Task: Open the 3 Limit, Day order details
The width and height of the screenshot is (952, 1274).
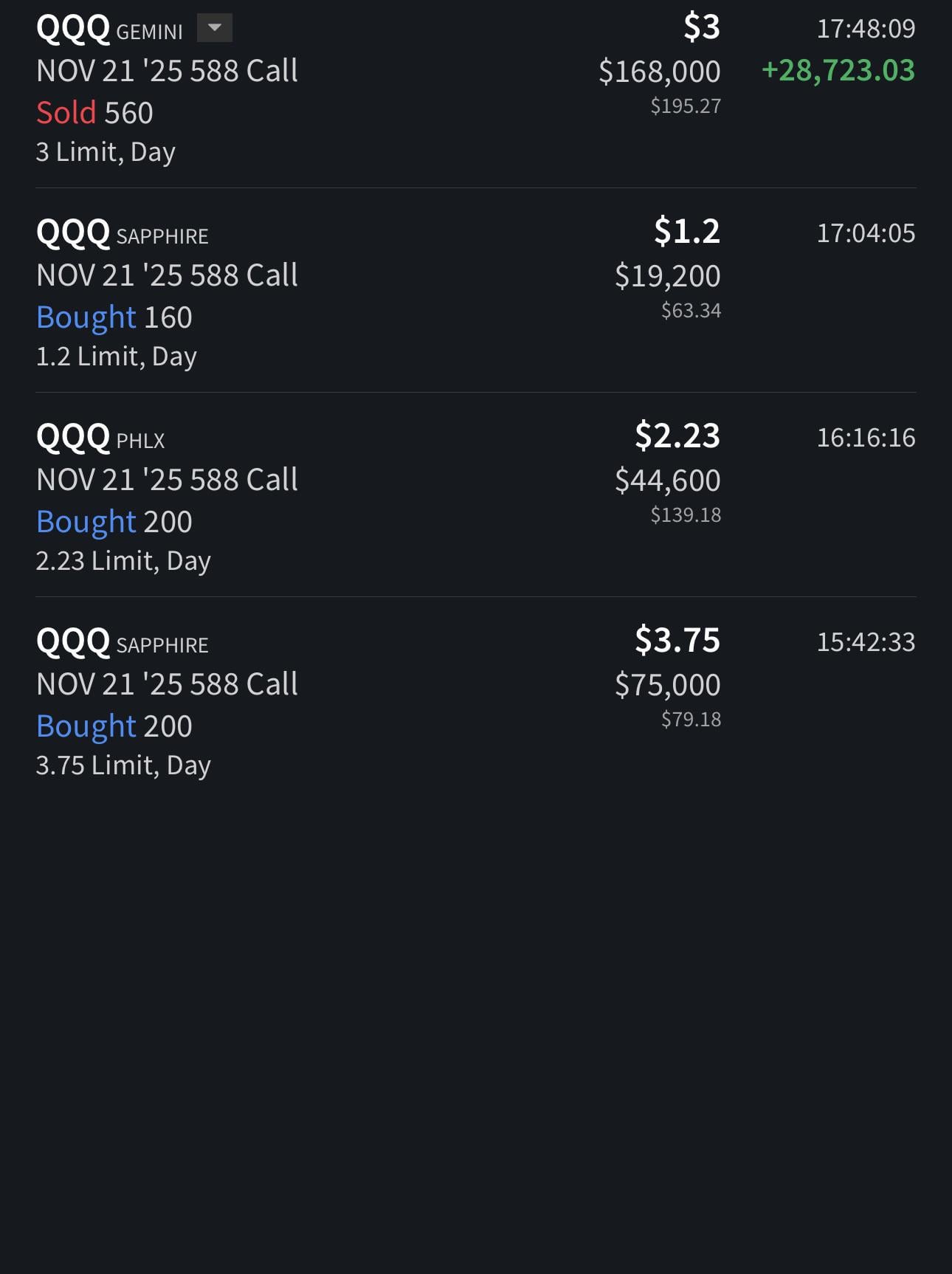Action: 106,152
